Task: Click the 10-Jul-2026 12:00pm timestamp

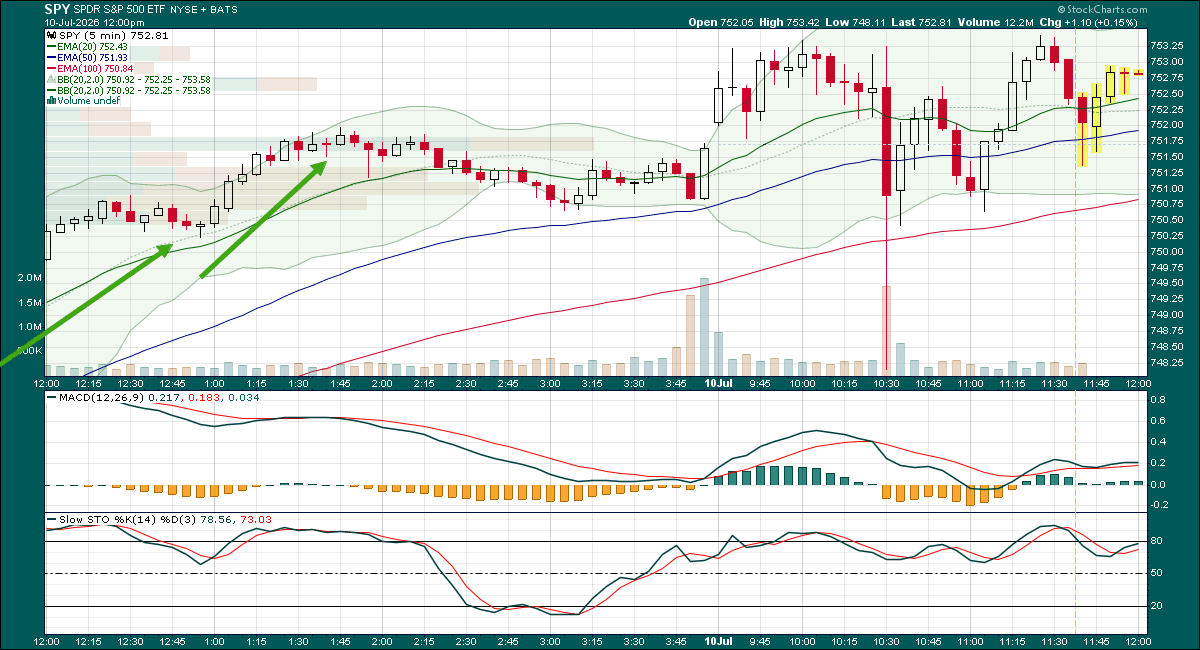Action: 95,22
